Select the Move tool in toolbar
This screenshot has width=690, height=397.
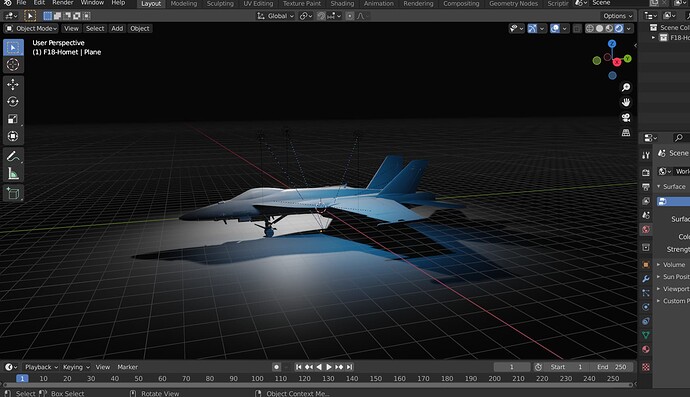point(13,84)
